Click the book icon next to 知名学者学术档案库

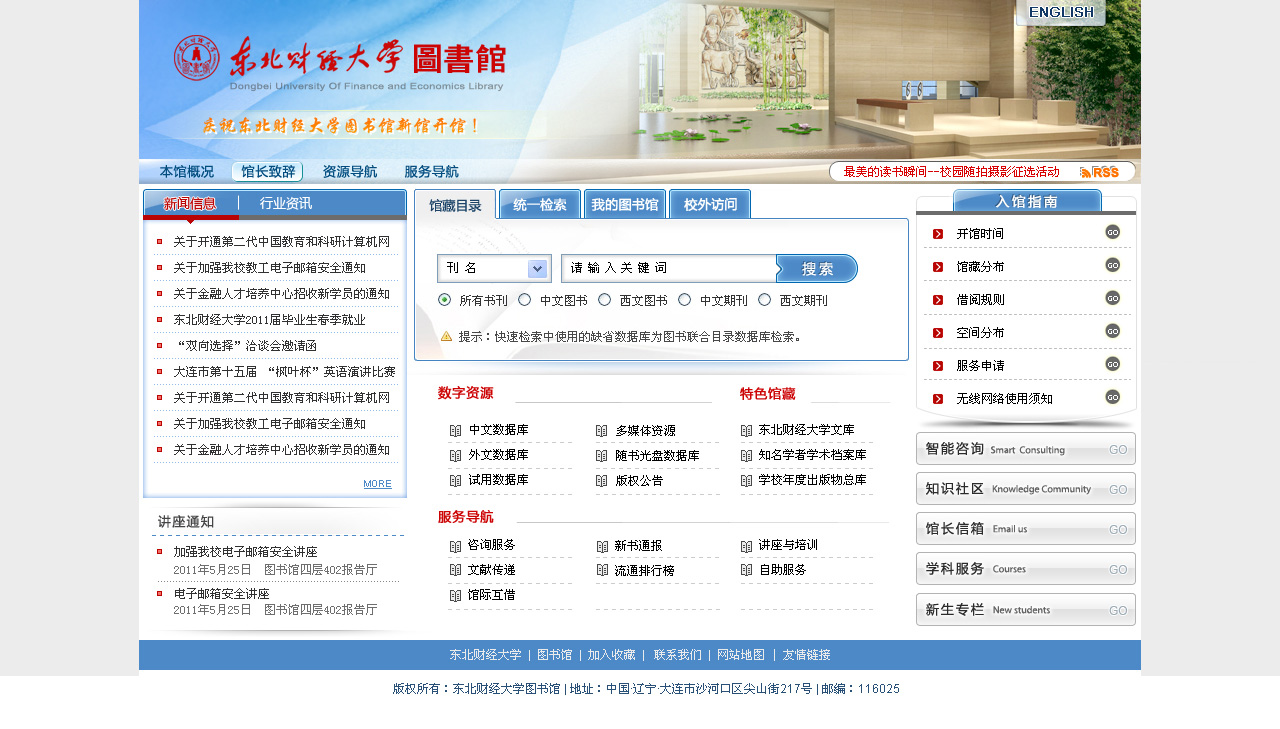click(747, 456)
